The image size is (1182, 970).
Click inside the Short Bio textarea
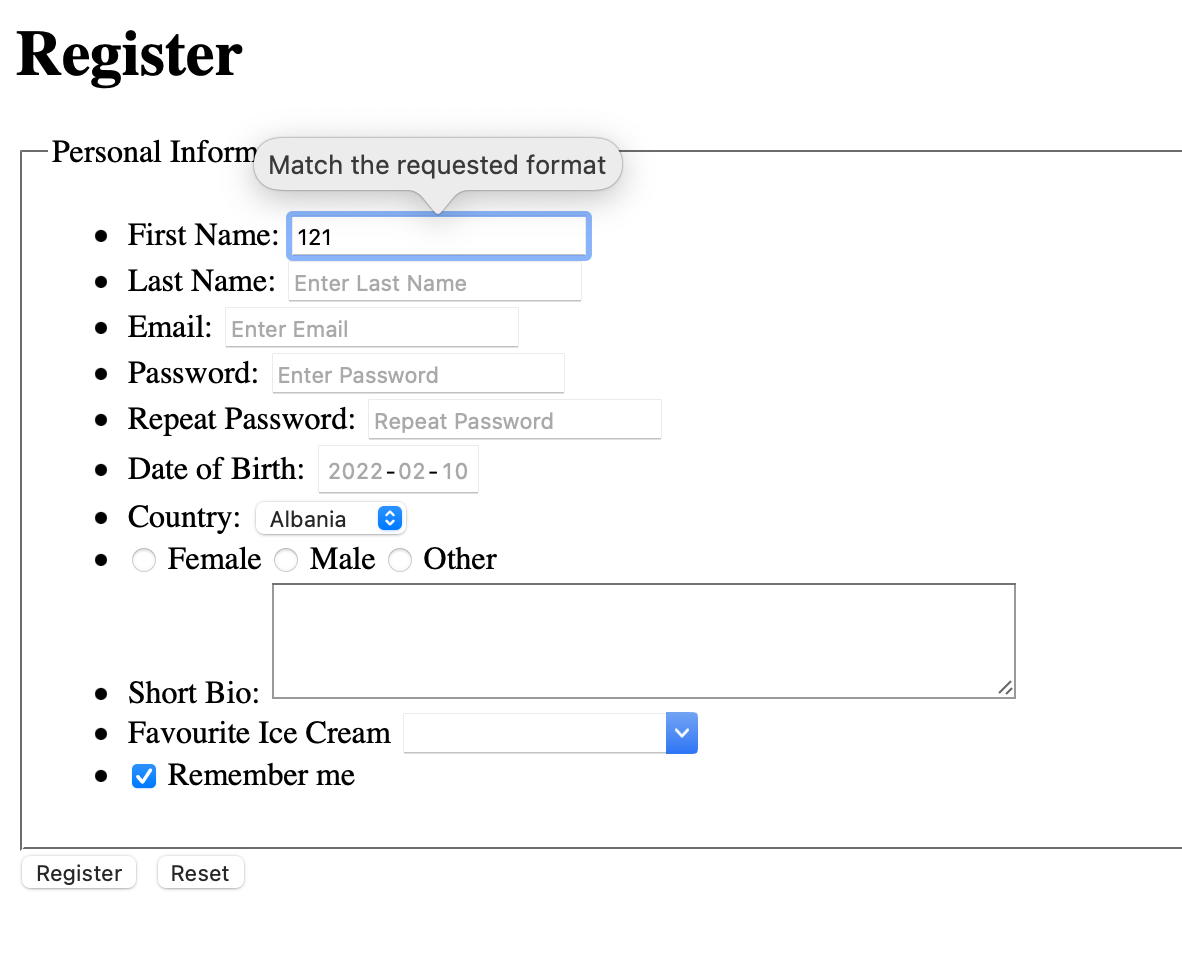[x=644, y=641]
